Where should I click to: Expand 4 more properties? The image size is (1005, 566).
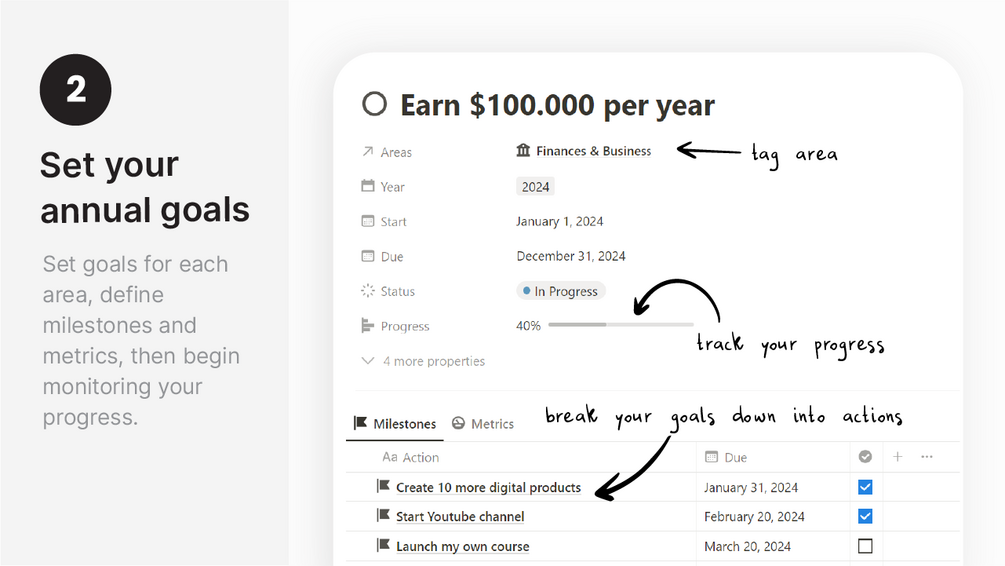click(x=423, y=361)
